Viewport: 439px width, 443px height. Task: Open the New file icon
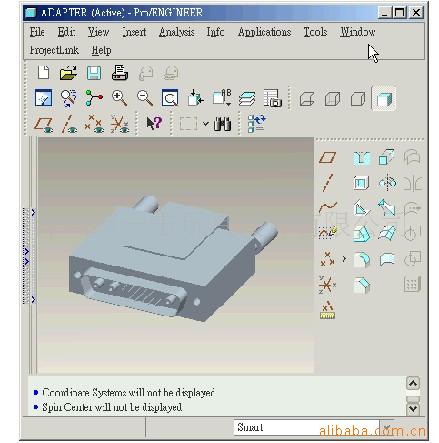(x=43, y=72)
